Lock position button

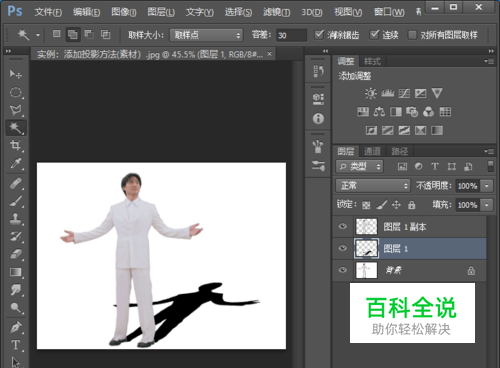[396, 205]
